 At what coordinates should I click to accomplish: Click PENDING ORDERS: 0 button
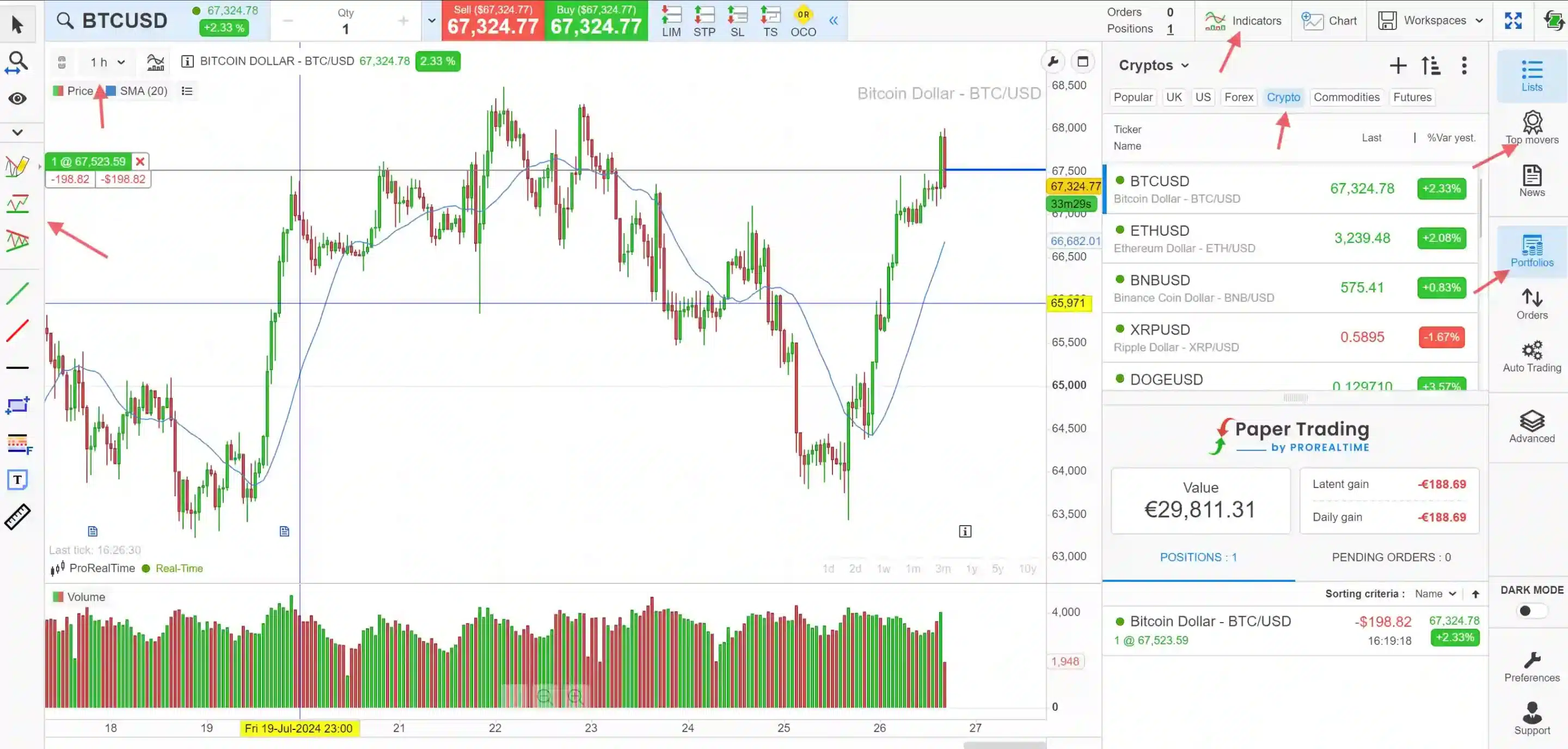(x=1392, y=557)
